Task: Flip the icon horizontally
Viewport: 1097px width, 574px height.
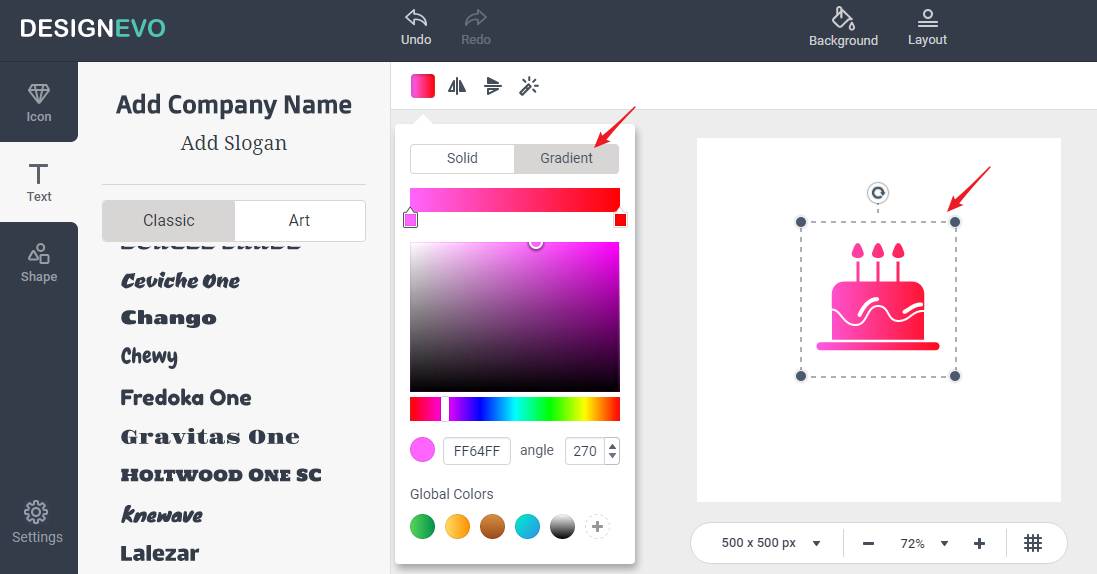Action: 457,86
